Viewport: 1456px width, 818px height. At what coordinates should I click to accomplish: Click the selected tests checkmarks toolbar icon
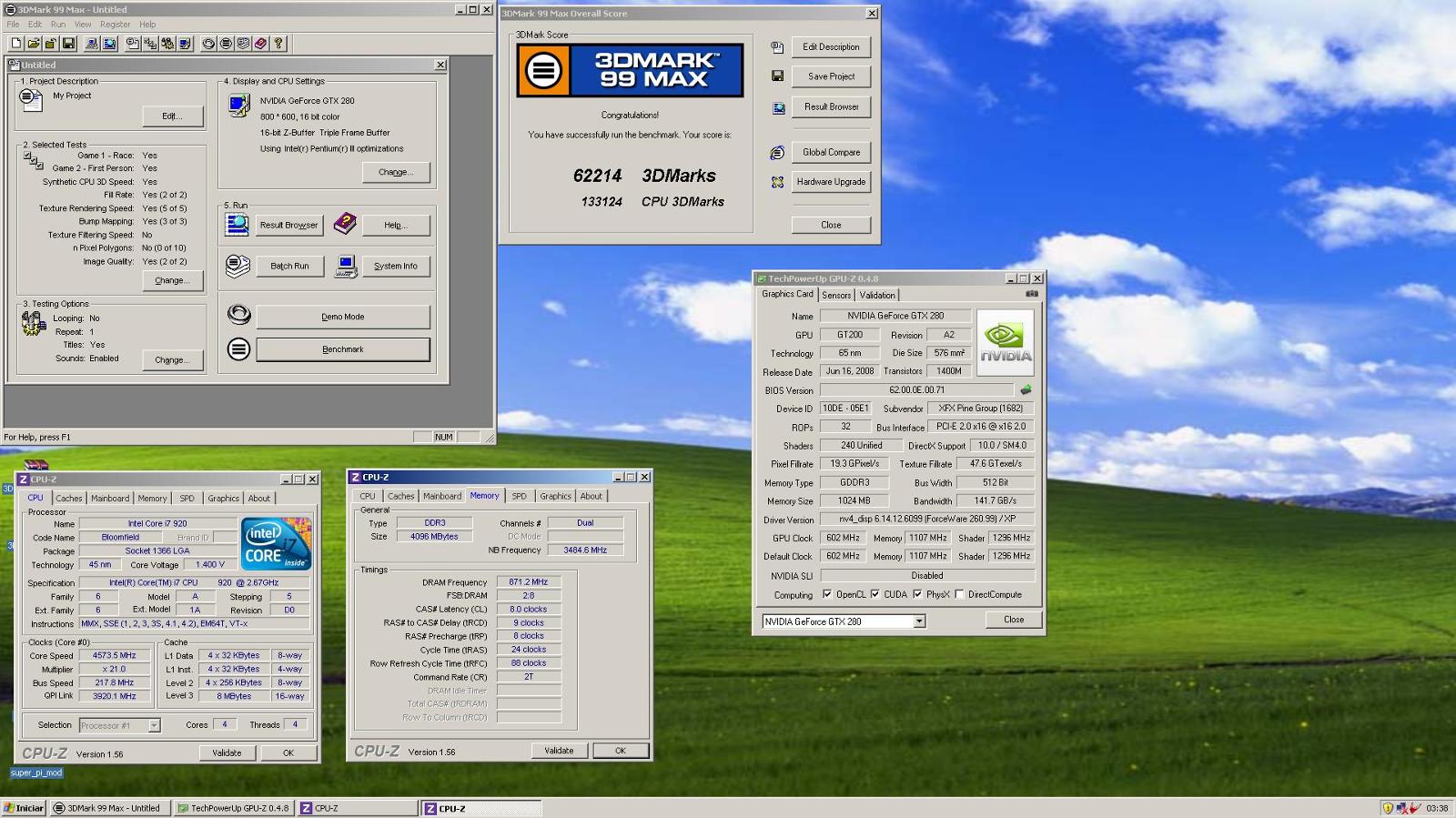[150, 43]
